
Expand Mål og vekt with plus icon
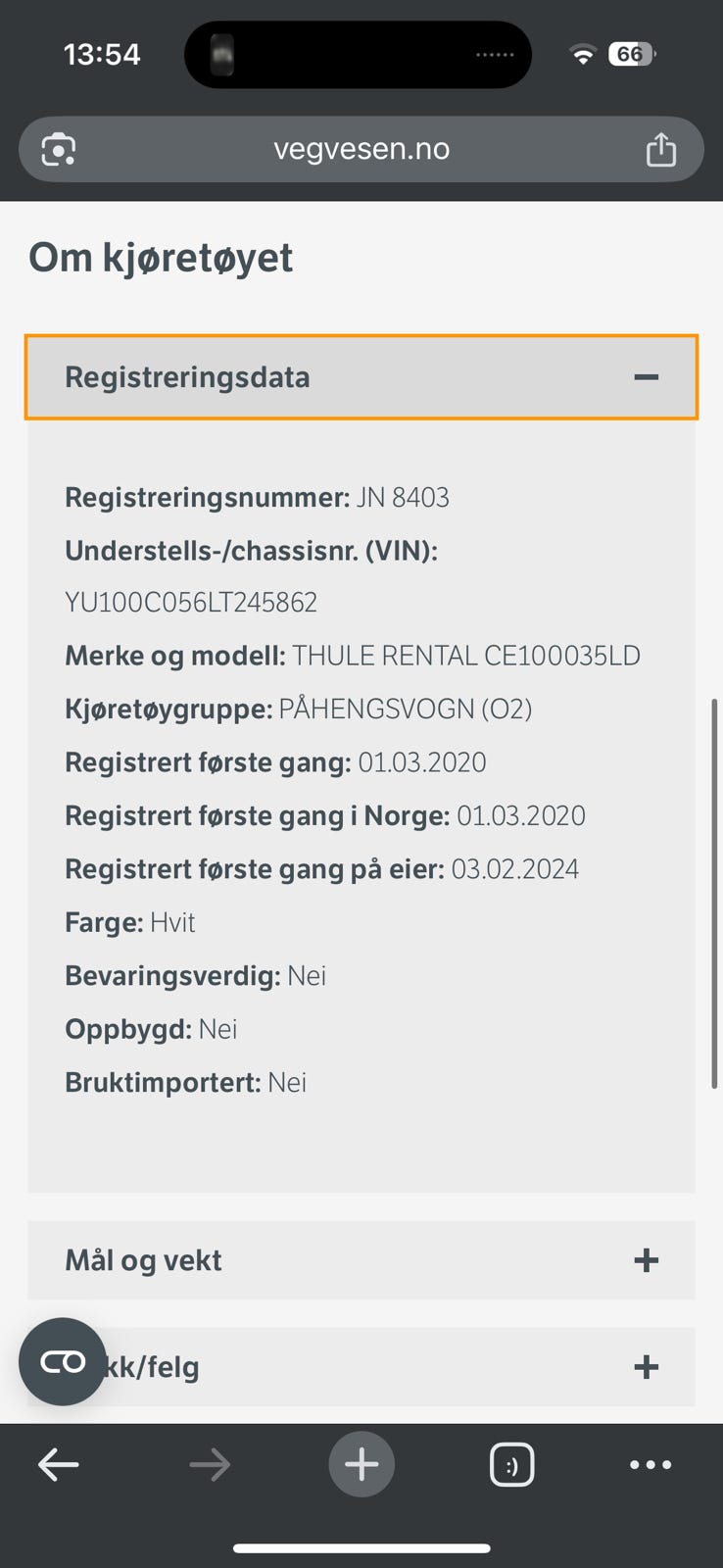pyautogui.click(x=646, y=1260)
